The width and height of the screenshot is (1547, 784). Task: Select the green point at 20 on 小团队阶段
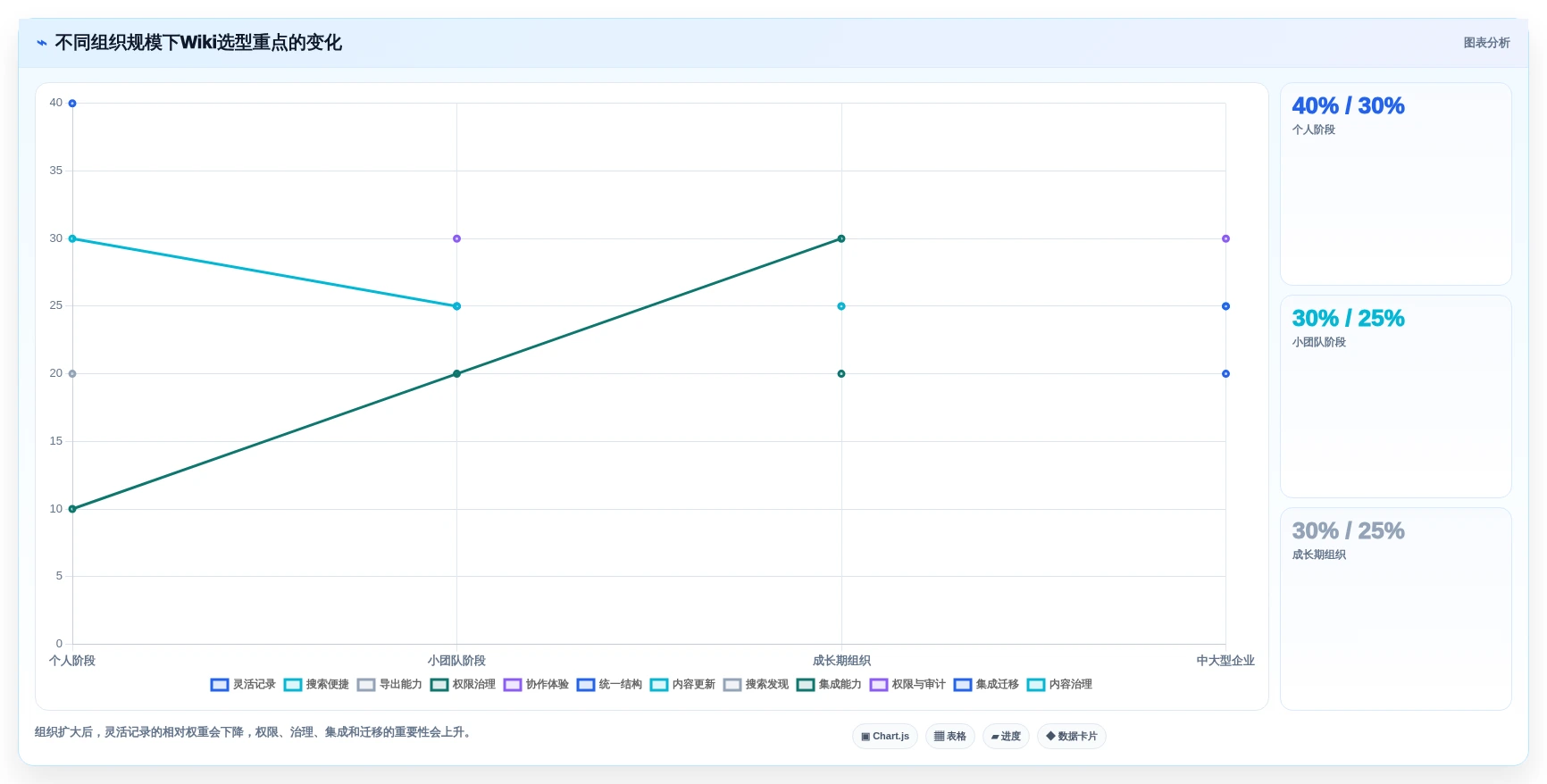(x=456, y=374)
